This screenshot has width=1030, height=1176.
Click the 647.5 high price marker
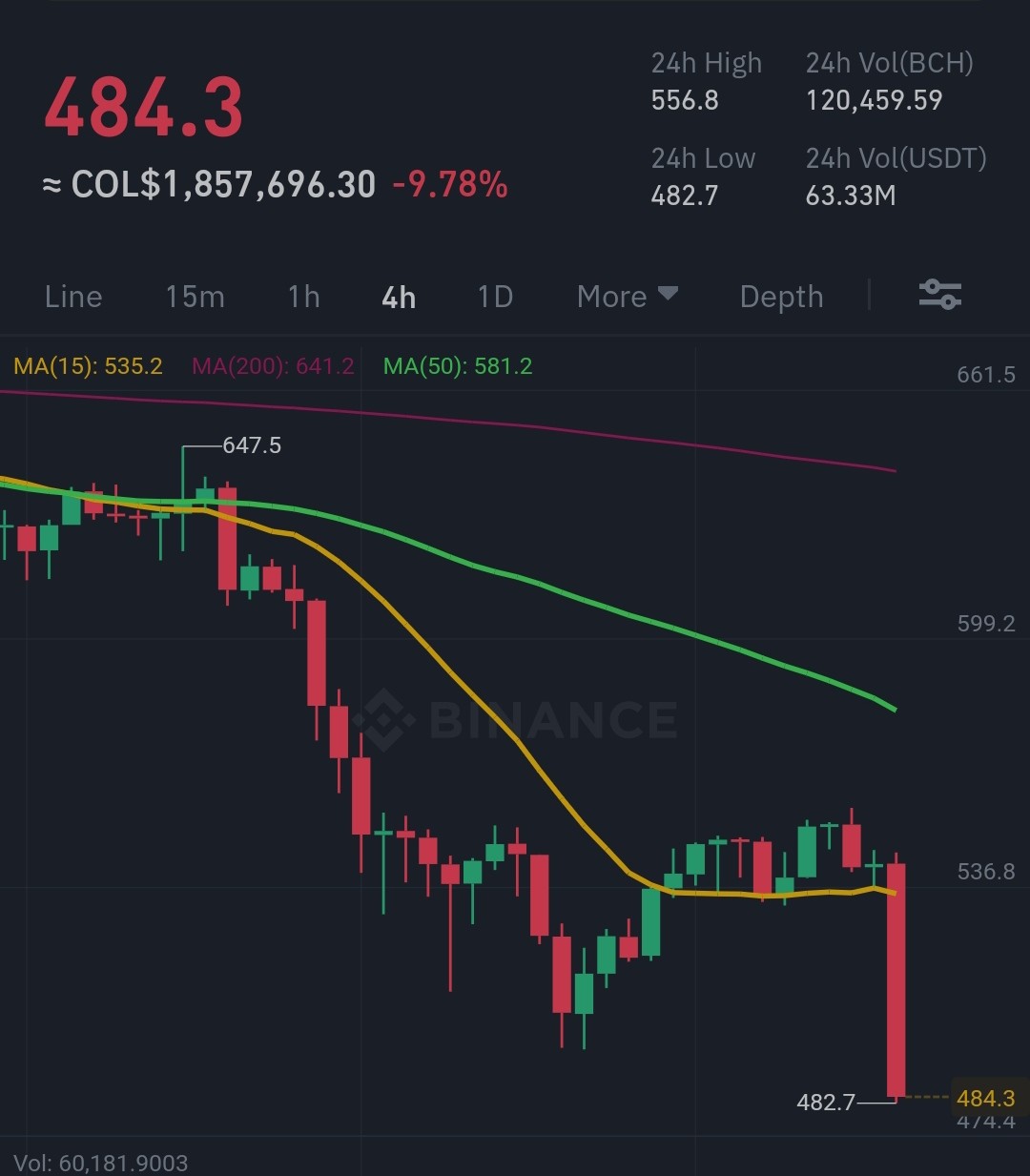tap(252, 445)
